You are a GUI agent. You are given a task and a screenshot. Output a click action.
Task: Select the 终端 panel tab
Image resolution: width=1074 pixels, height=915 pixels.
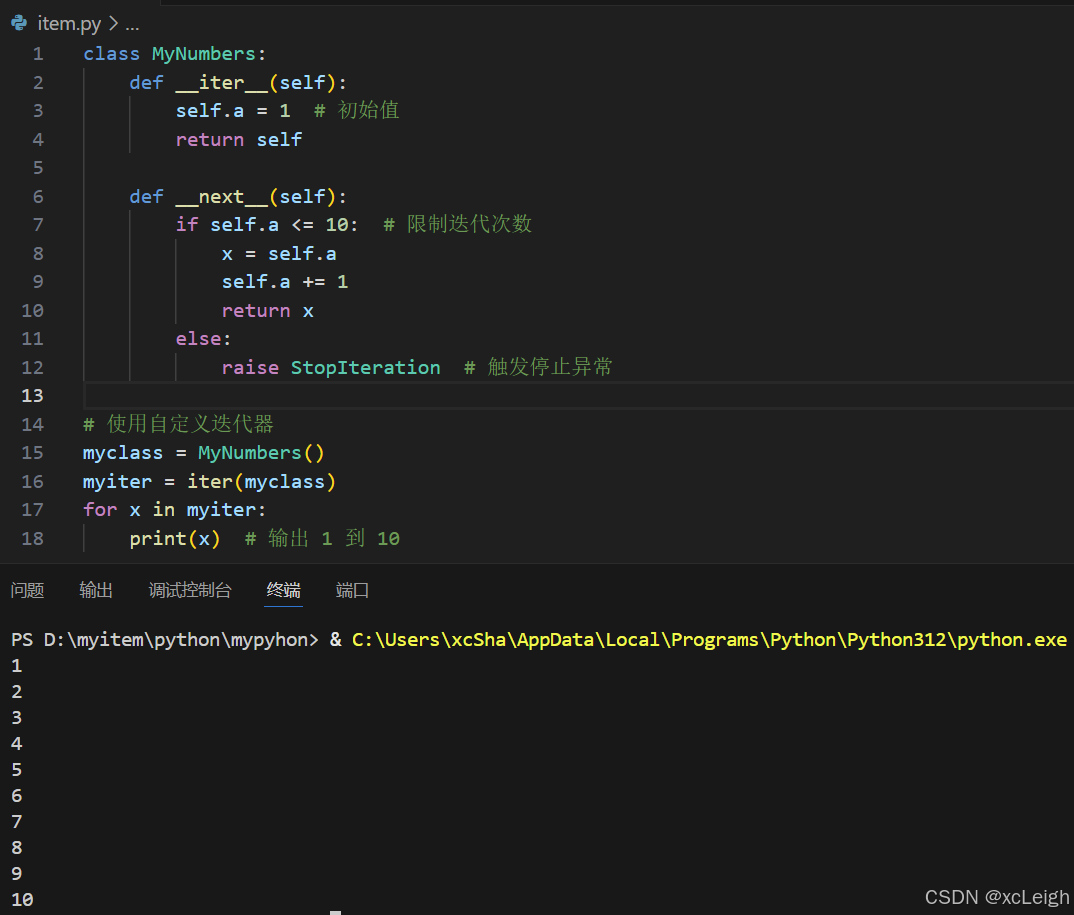pyautogui.click(x=284, y=590)
